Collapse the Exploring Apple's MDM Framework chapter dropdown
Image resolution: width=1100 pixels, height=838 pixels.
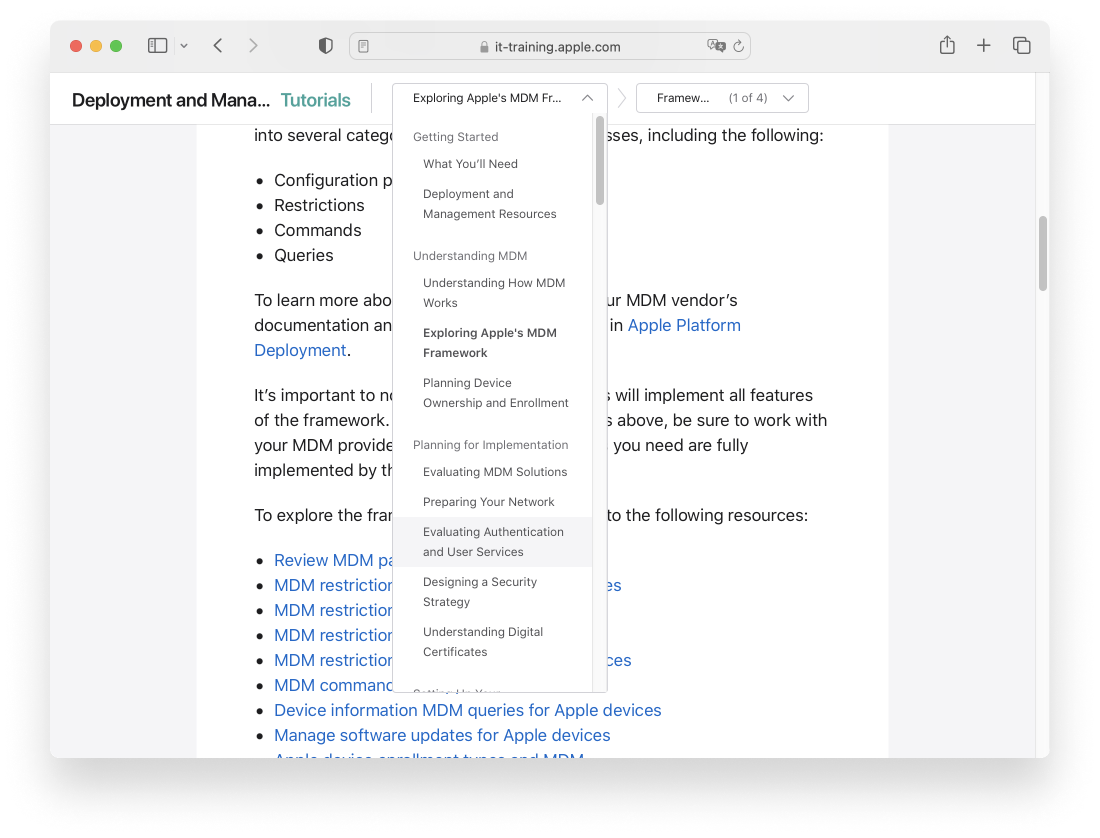click(586, 97)
